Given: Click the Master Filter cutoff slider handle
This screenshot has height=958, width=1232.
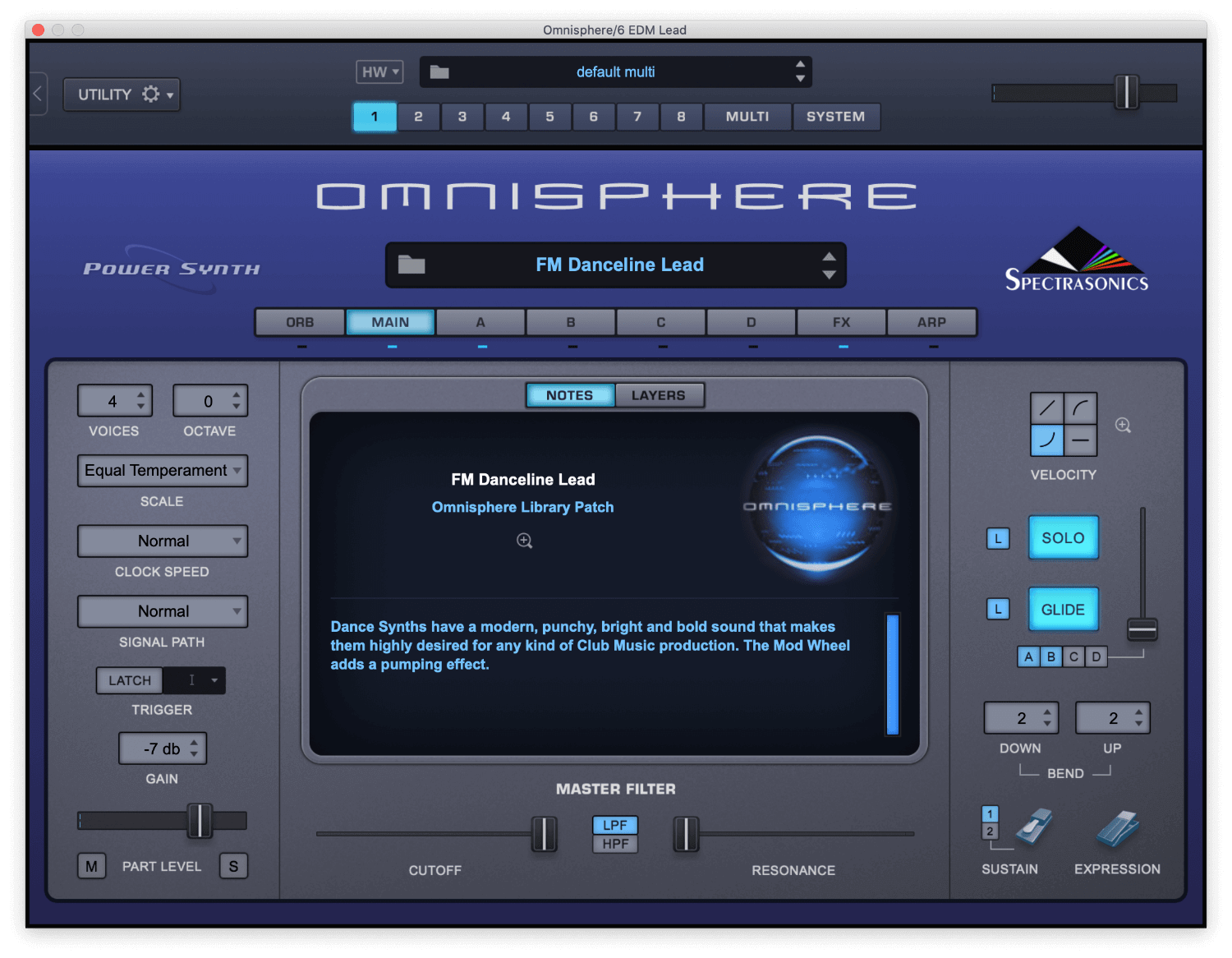Looking at the screenshot, I should tap(544, 834).
